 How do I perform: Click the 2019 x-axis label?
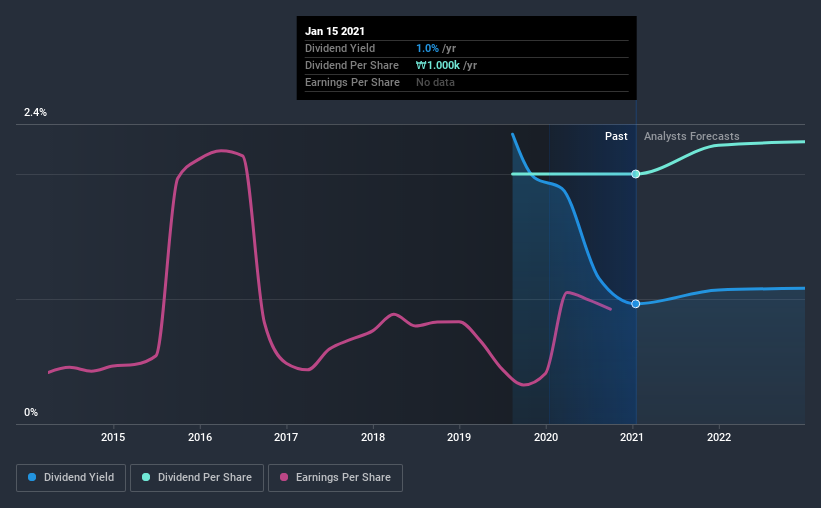pyautogui.click(x=459, y=437)
